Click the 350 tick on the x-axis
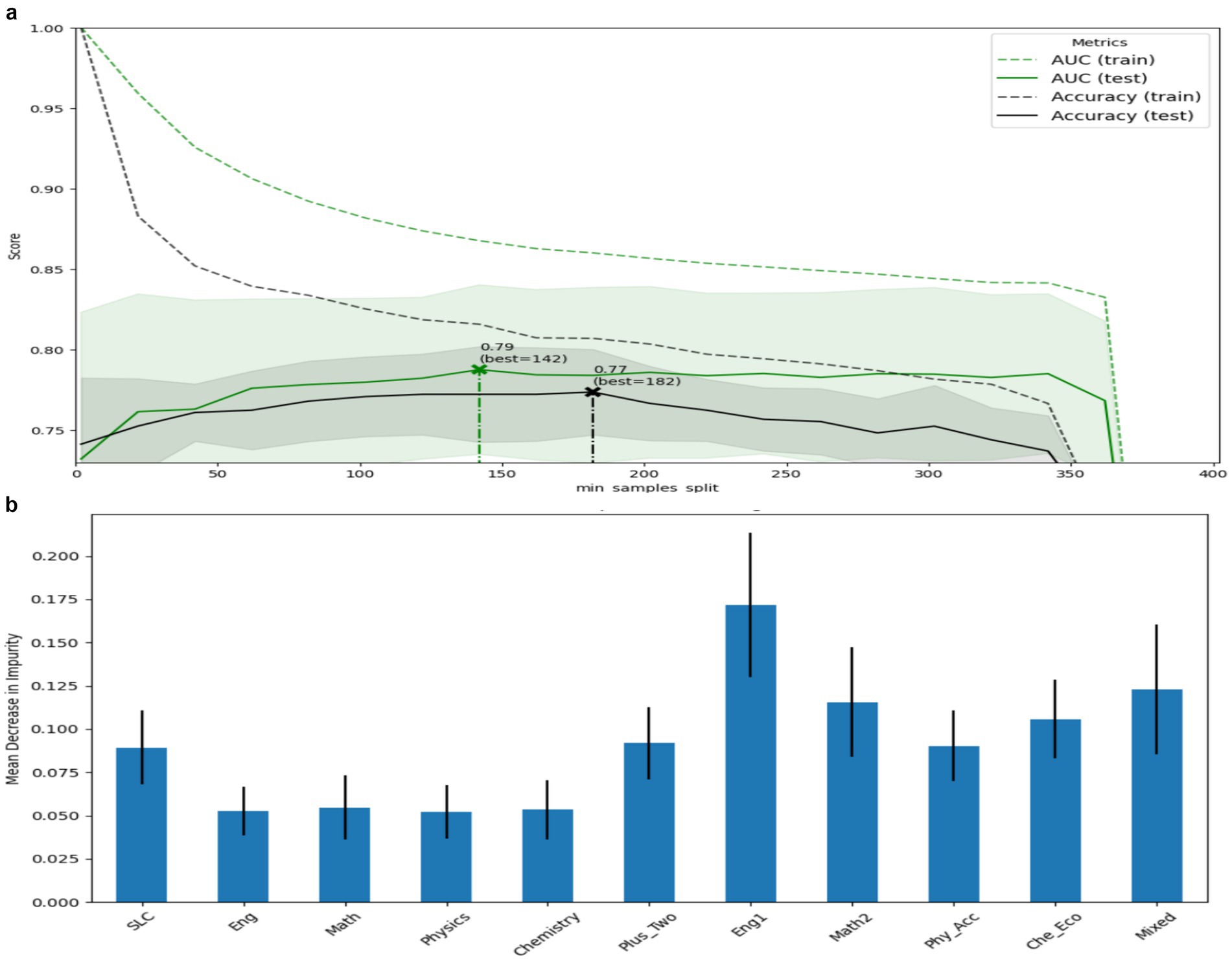The image size is (1232, 961). (1070, 474)
